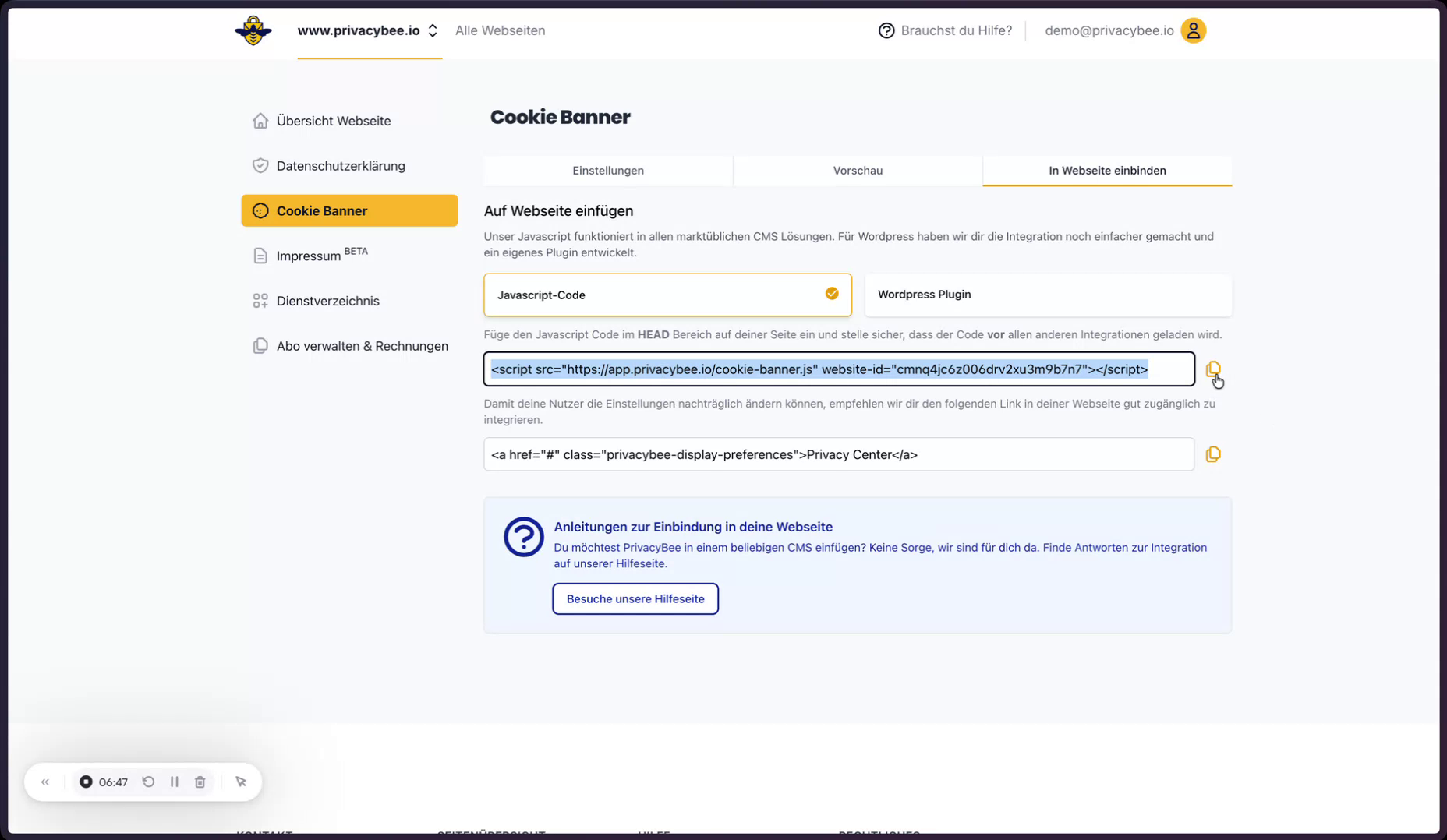The height and width of the screenshot is (840, 1447).
Task: Choose the Javascript-Code integration option
Action: click(667, 295)
